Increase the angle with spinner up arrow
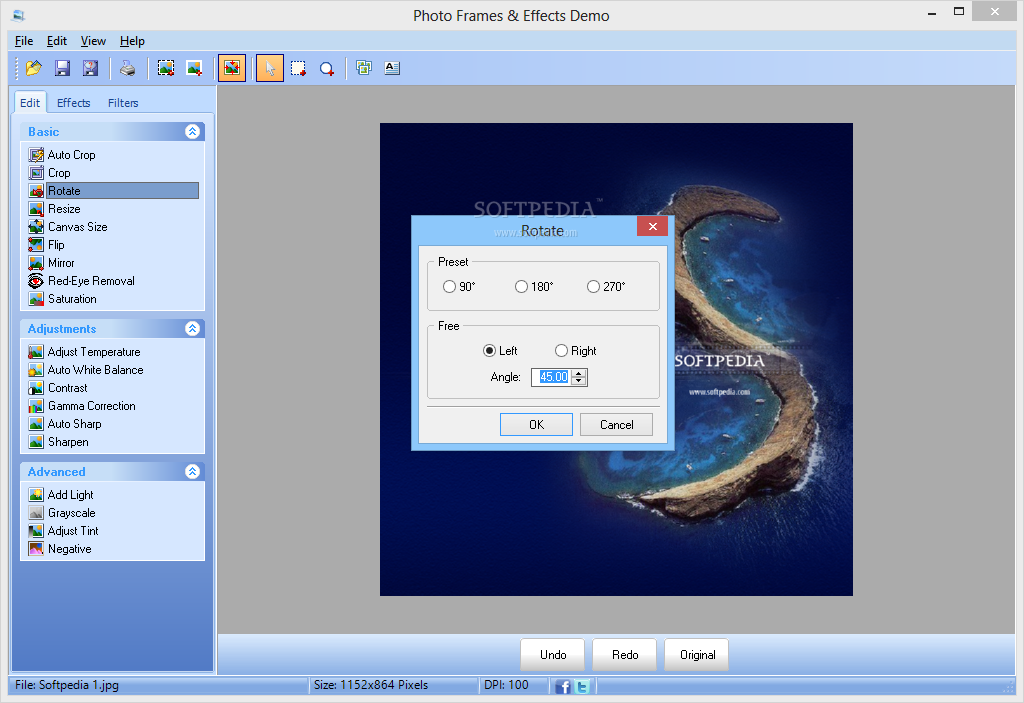 click(x=579, y=373)
